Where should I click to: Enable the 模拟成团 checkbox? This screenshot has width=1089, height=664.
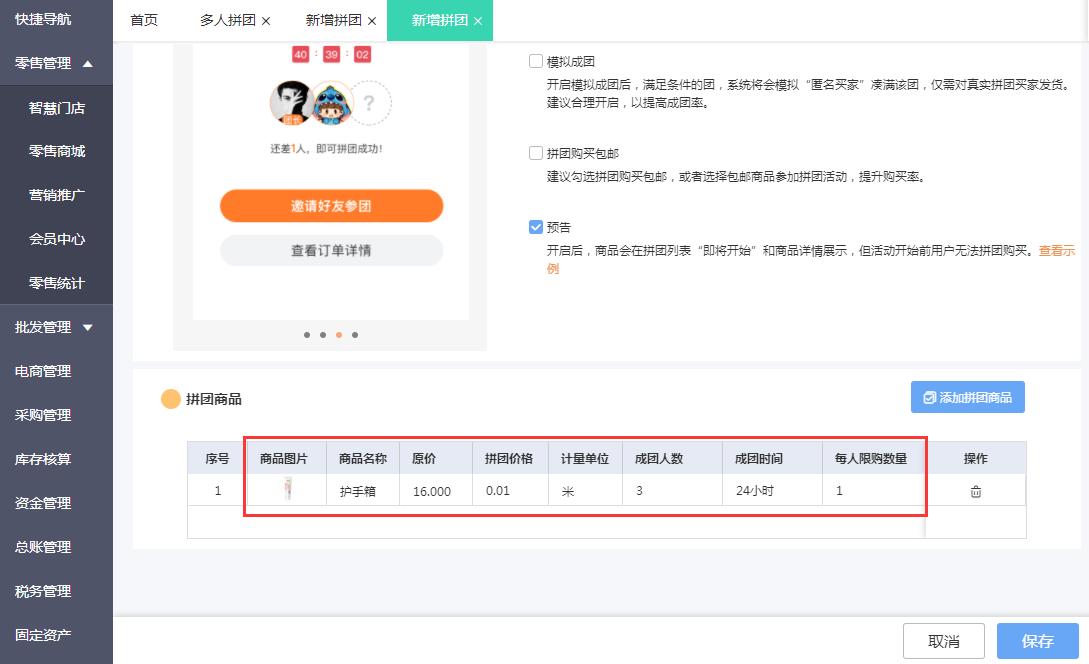pyautogui.click(x=536, y=60)
